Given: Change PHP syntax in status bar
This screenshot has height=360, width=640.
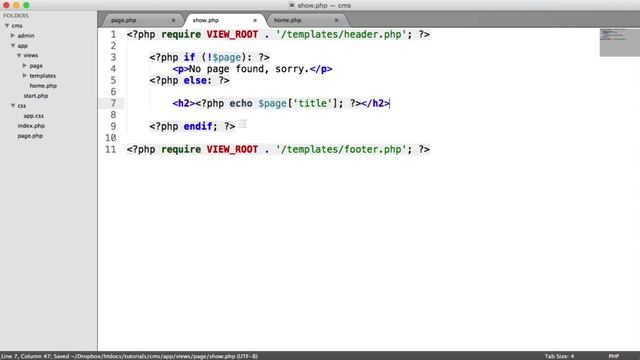Looking at the screenshot, I should 613,356.
